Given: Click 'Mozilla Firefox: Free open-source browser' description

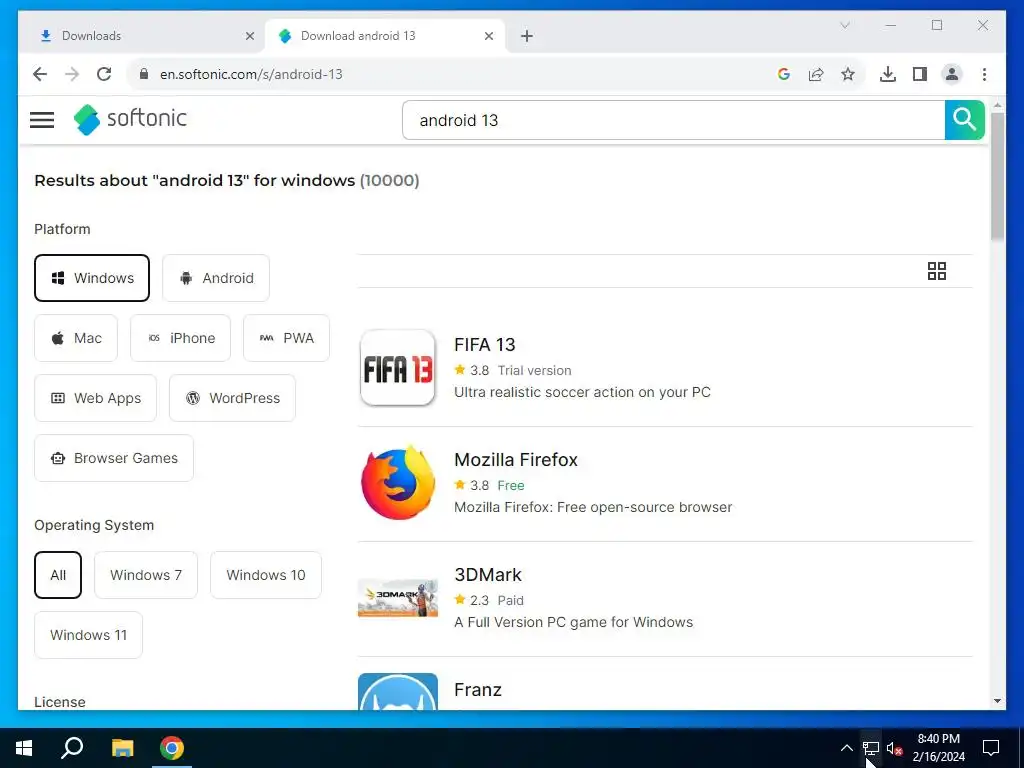Looking at the screenshot, I should (593, 507).
